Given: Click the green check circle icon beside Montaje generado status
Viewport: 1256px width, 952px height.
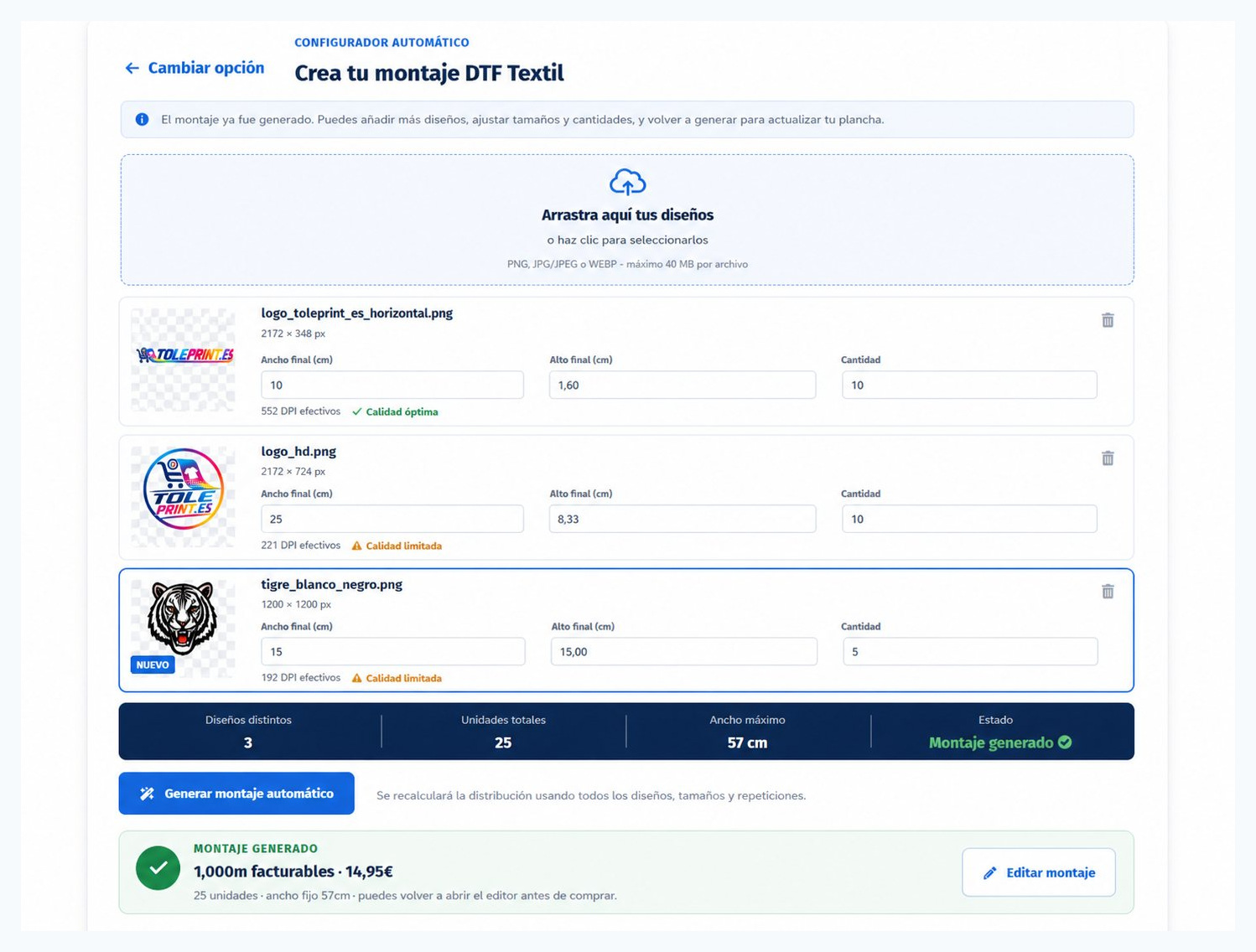Looking at the screenshot, I should pos(1065,742).
